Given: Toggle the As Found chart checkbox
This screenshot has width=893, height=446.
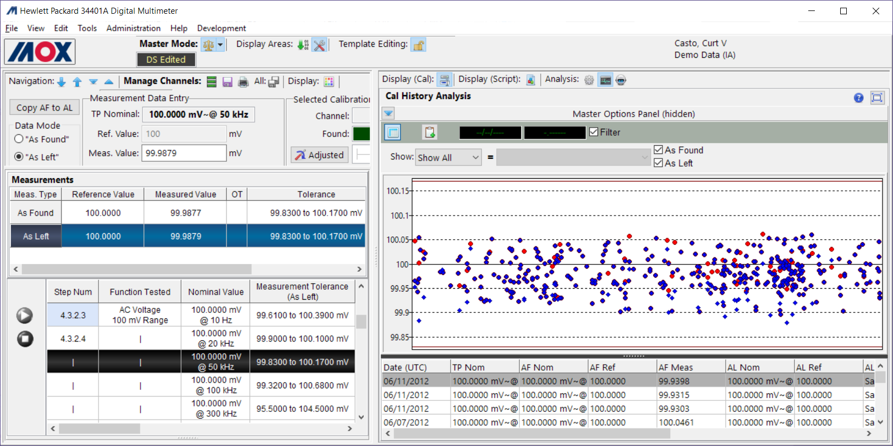Looking at the screenshot, I should pyautogui.click(x=658, y=150).
